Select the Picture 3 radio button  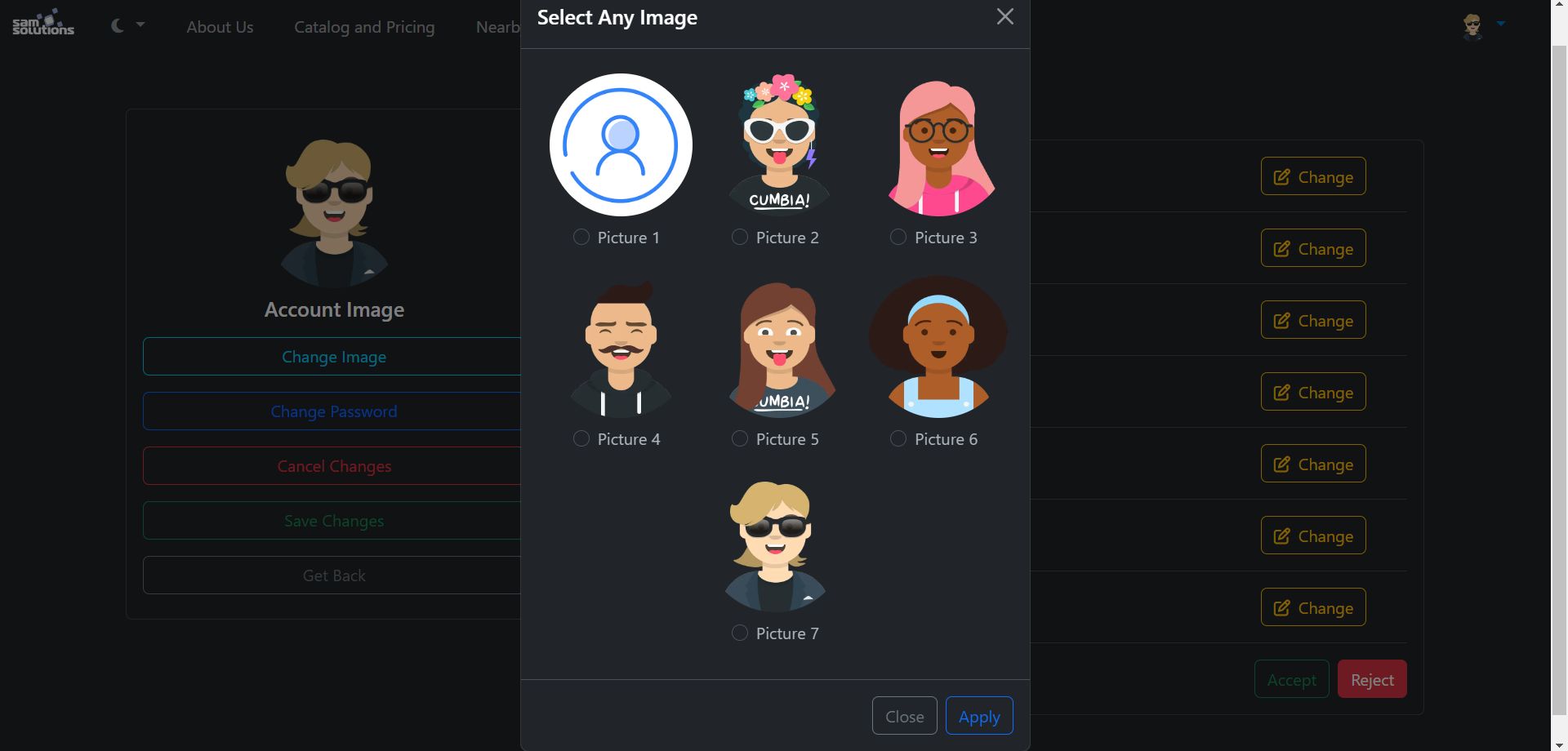click(898, 238)
